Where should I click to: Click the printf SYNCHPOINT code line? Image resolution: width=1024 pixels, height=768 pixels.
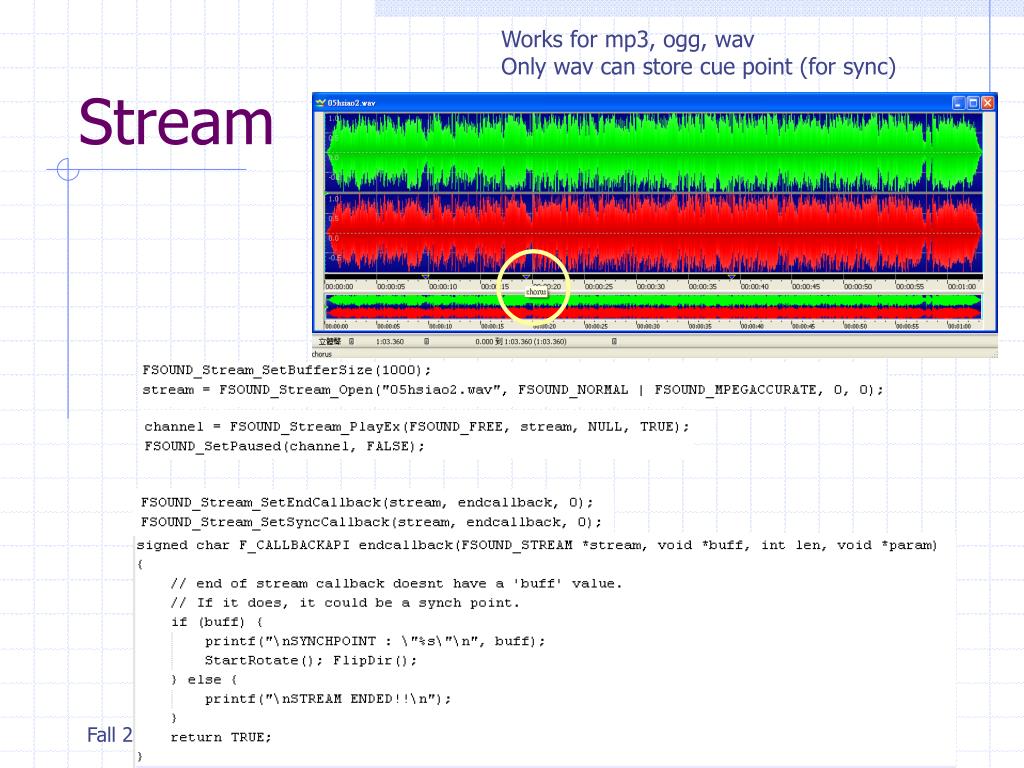tap(375, 641)
